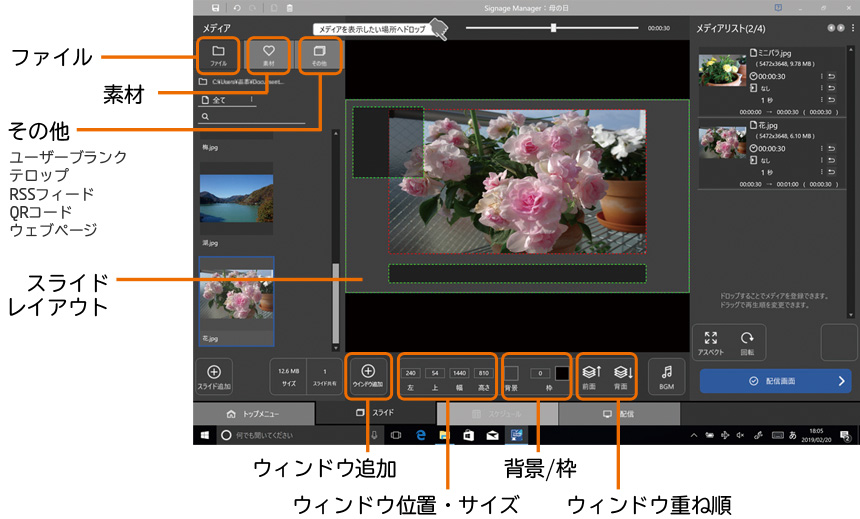Toggle the アスペクト aspect ratio button

(711, 343)
